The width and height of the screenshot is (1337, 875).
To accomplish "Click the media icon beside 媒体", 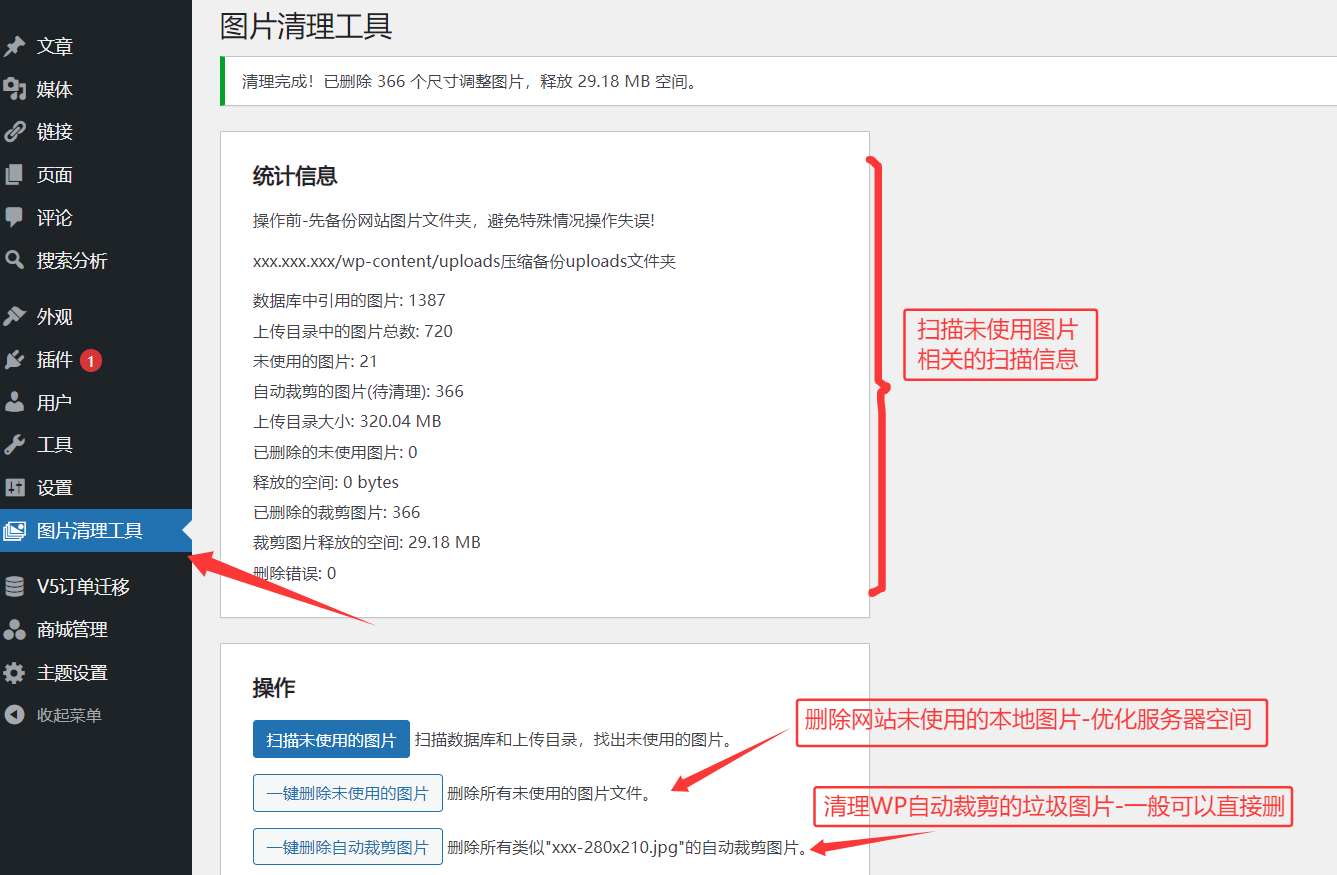I will (x=15, y=90).
